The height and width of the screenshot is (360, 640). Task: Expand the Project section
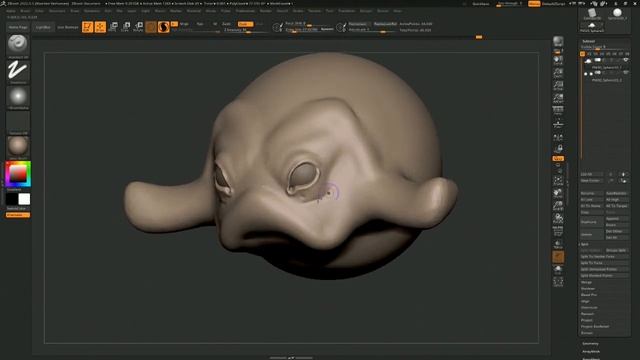[587, 320]
